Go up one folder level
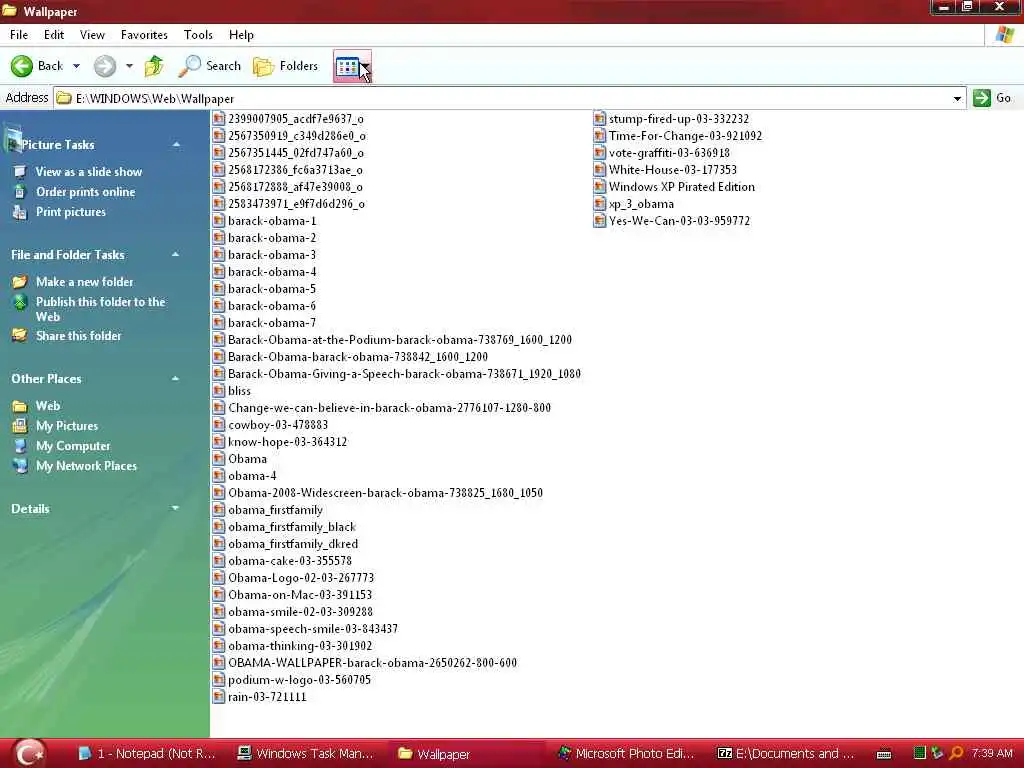1024x768 pixels. [154, 66]
